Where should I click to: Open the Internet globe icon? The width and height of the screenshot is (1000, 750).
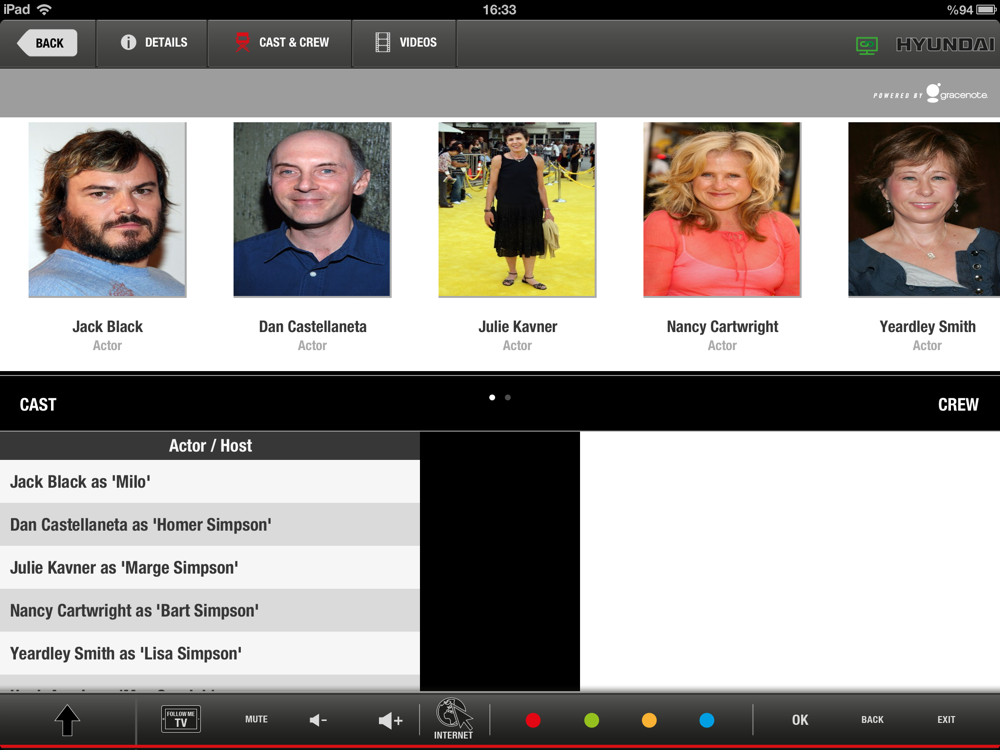point(453,719)
